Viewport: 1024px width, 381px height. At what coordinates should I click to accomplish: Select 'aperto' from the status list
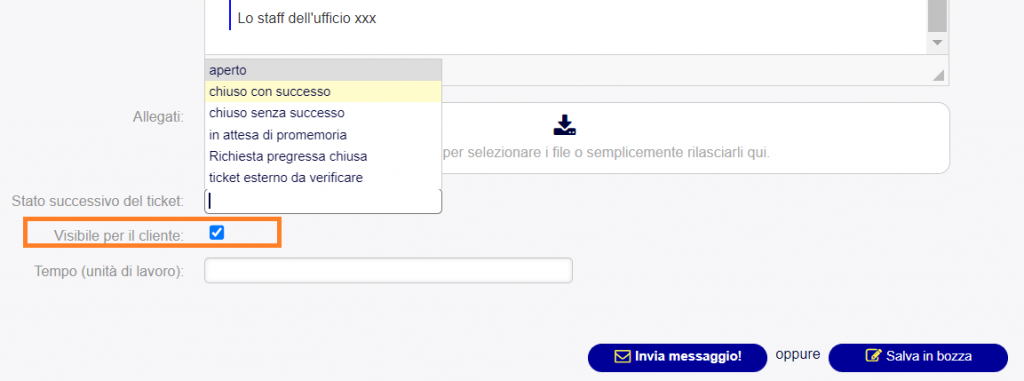[x=323, y=70]
